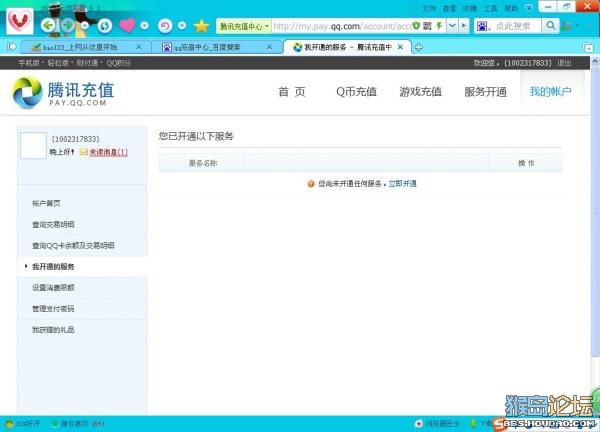Image resolution: width=600 pixels, height=432 pixels.
Task: Click the 立即开通 link
Action: point(403,183)
